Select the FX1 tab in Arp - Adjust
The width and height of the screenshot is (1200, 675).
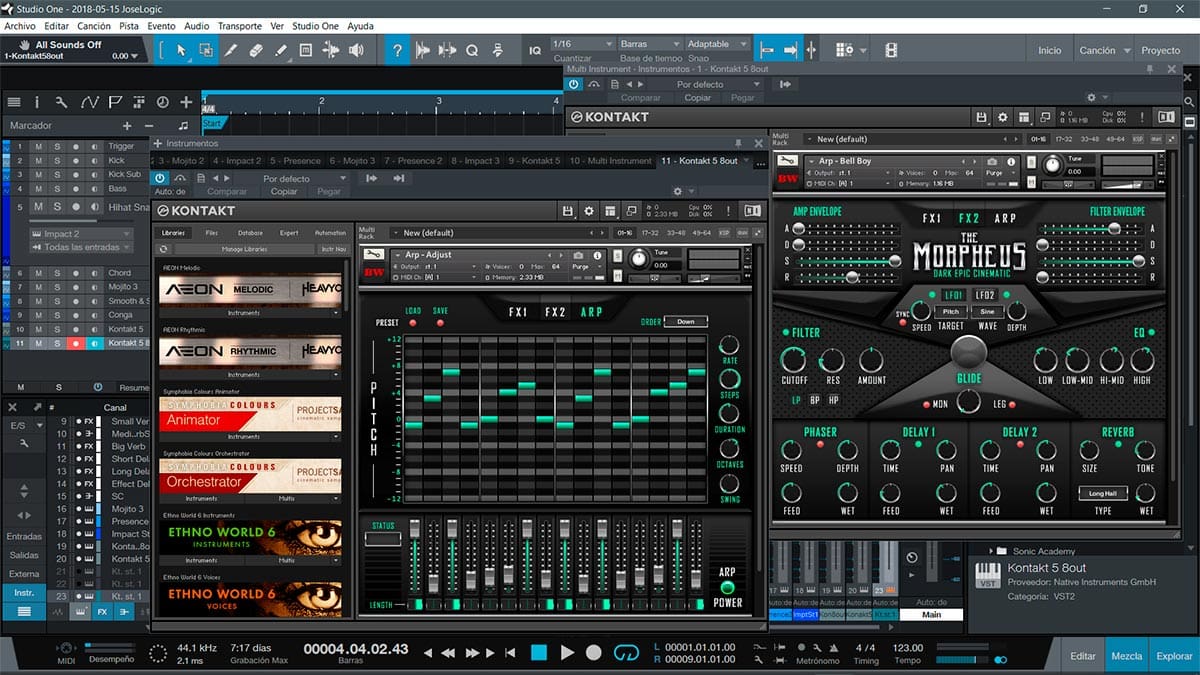(518, 312)
